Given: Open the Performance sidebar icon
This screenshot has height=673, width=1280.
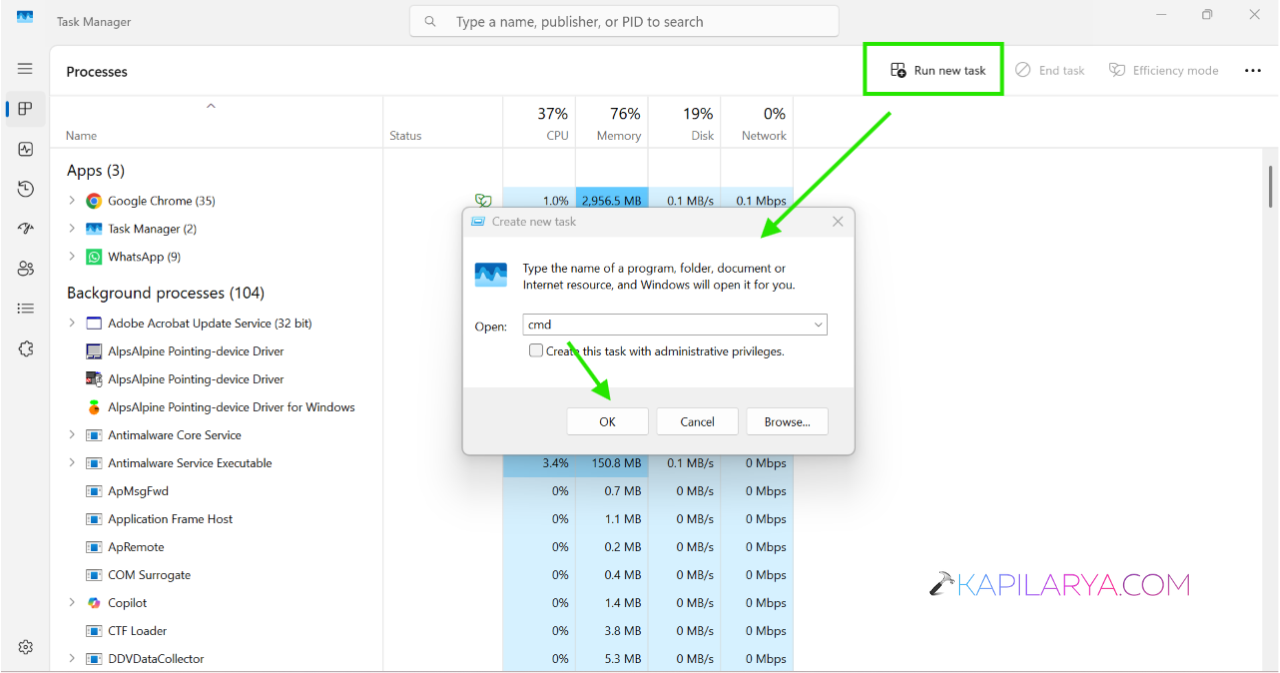Looking at the screenshot, I should [26, 149].
